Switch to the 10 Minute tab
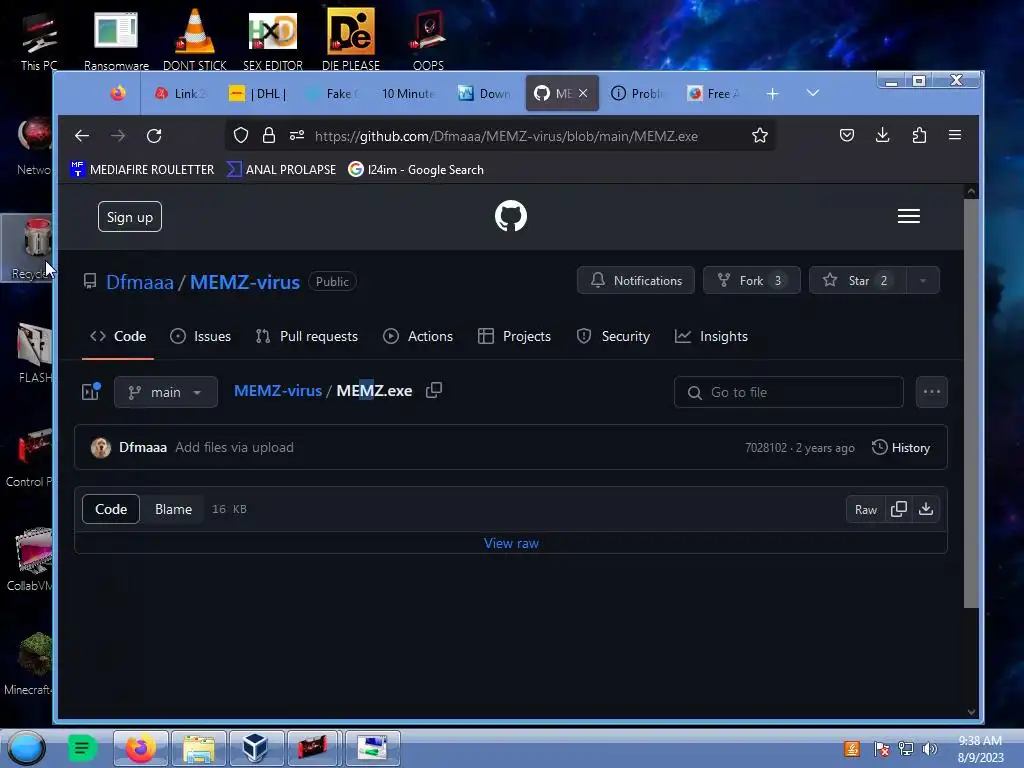This screenshot has height=768, width=1024. [x=408, y=94]
